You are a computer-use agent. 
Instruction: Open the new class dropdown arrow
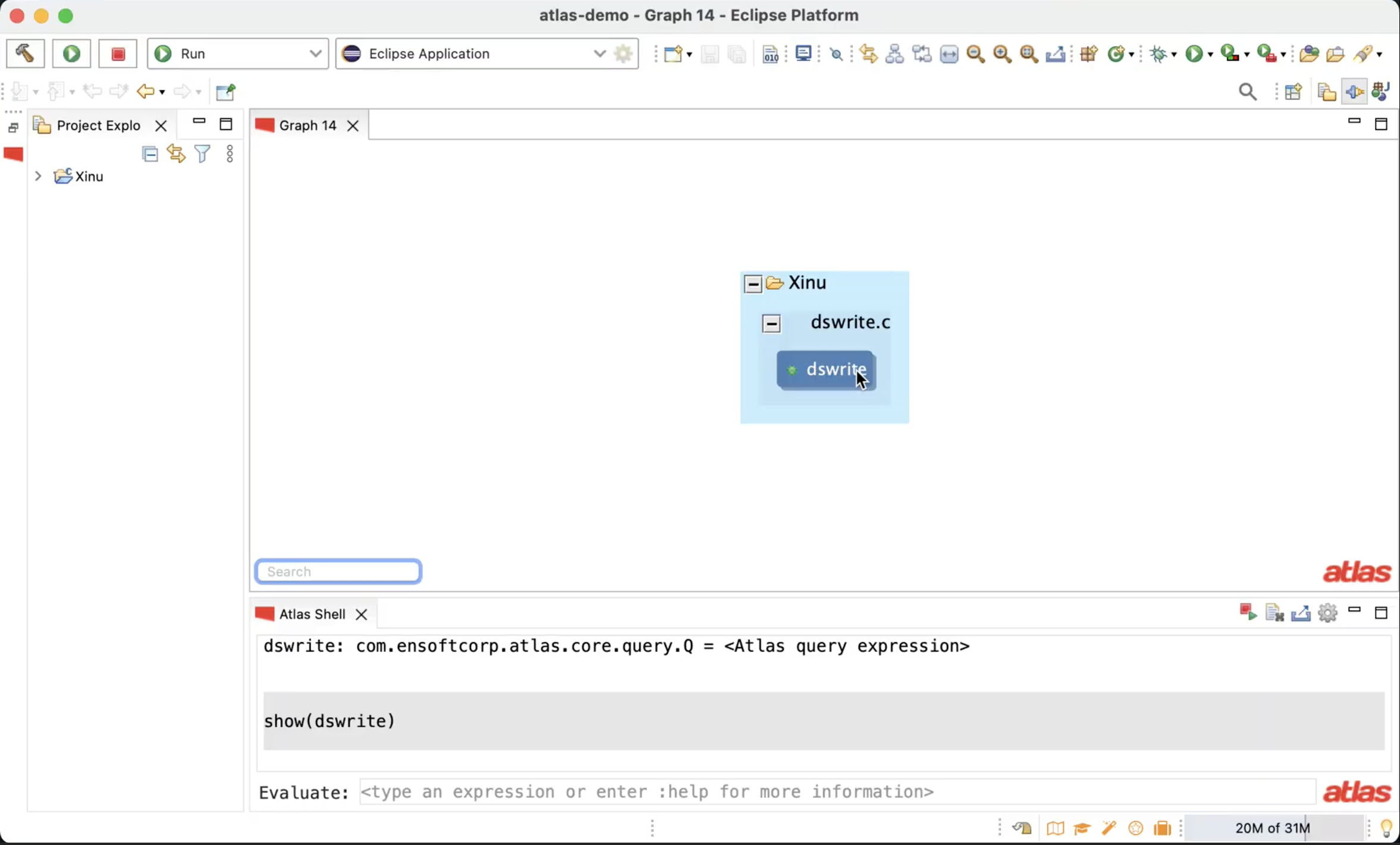click(1131, 55)
